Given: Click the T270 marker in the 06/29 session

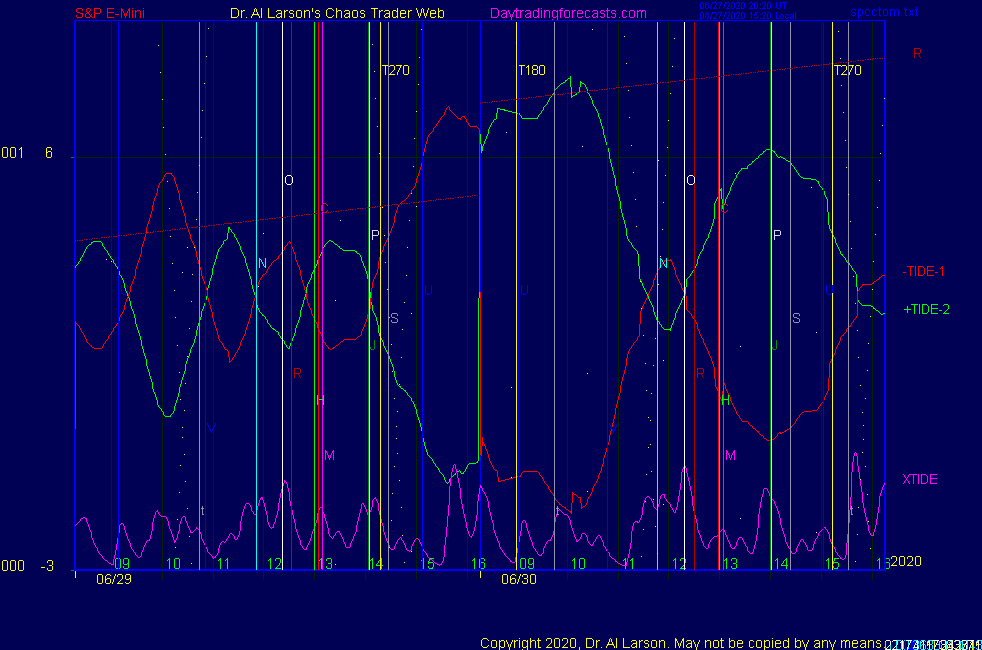Looking at the screenshot, I should [x=395, y=70].
